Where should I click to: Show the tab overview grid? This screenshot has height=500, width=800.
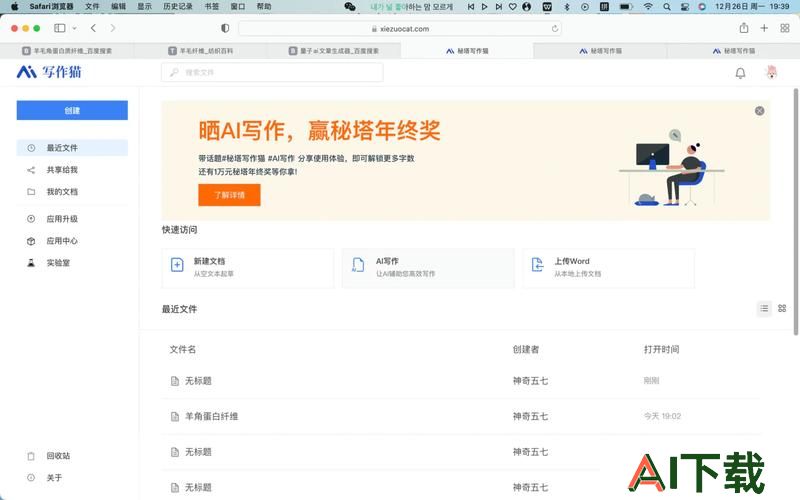coord(785,28)
